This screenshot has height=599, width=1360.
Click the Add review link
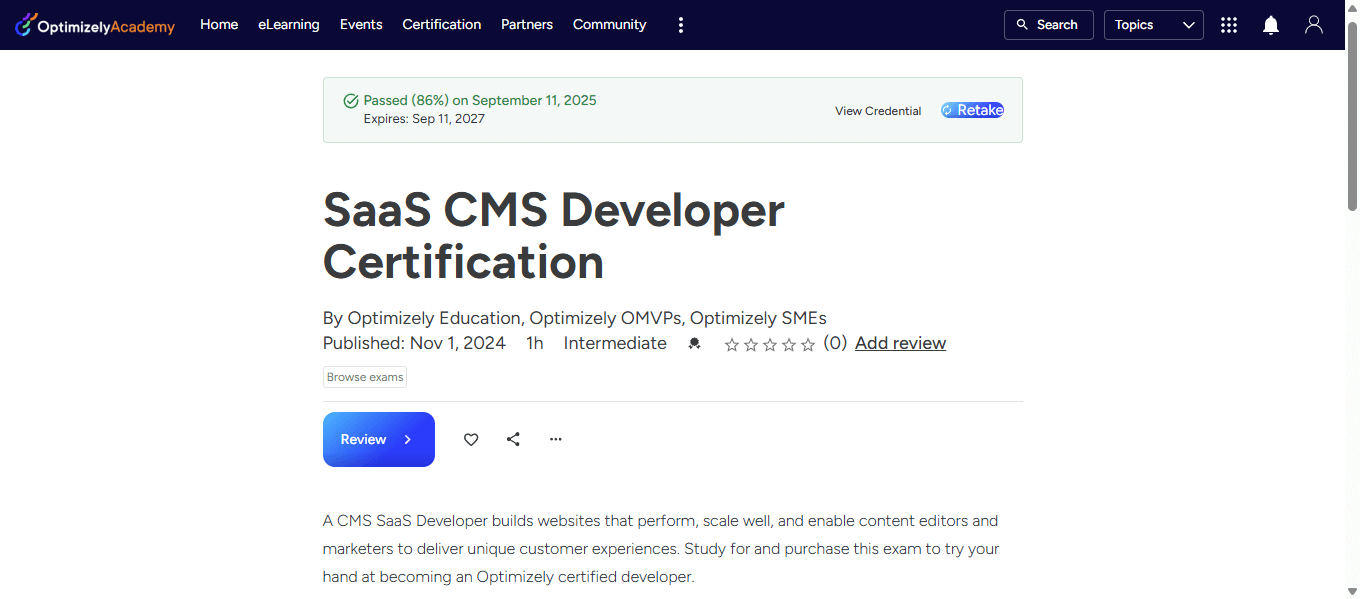tap(900, 343)
